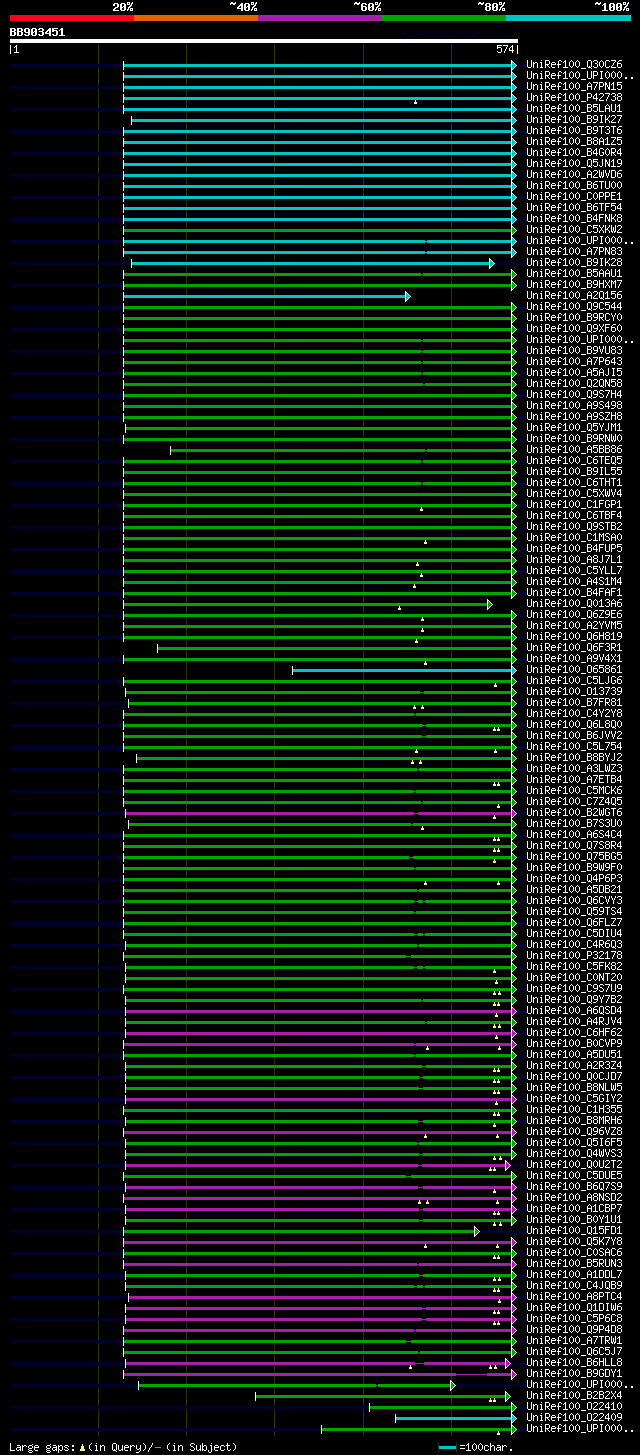Click the UniRef100_A7PN83 label
This screenshot has height=1455, width=640.
pyautogui.click(x=574, y=251)
